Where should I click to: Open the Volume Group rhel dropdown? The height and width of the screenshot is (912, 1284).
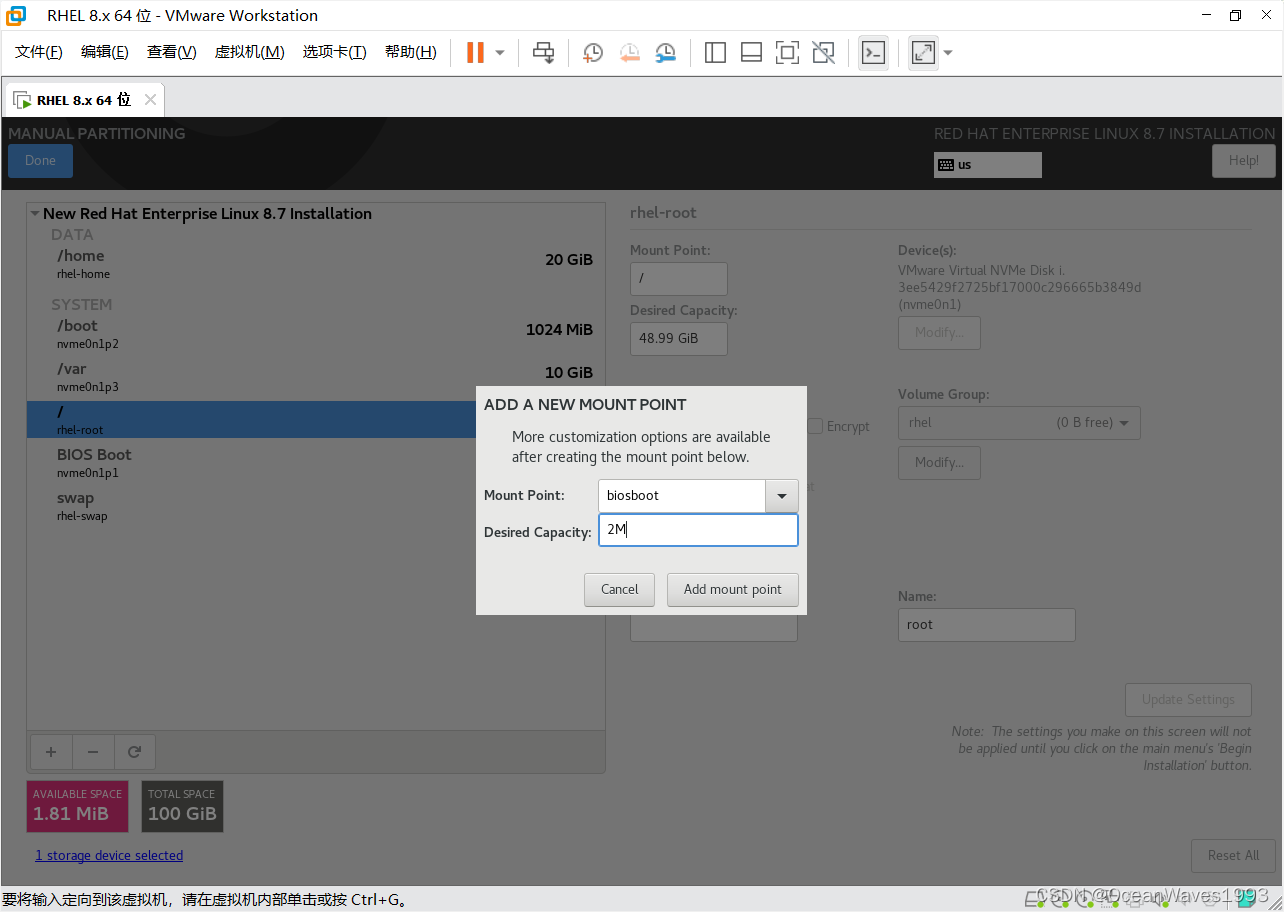1019,423
